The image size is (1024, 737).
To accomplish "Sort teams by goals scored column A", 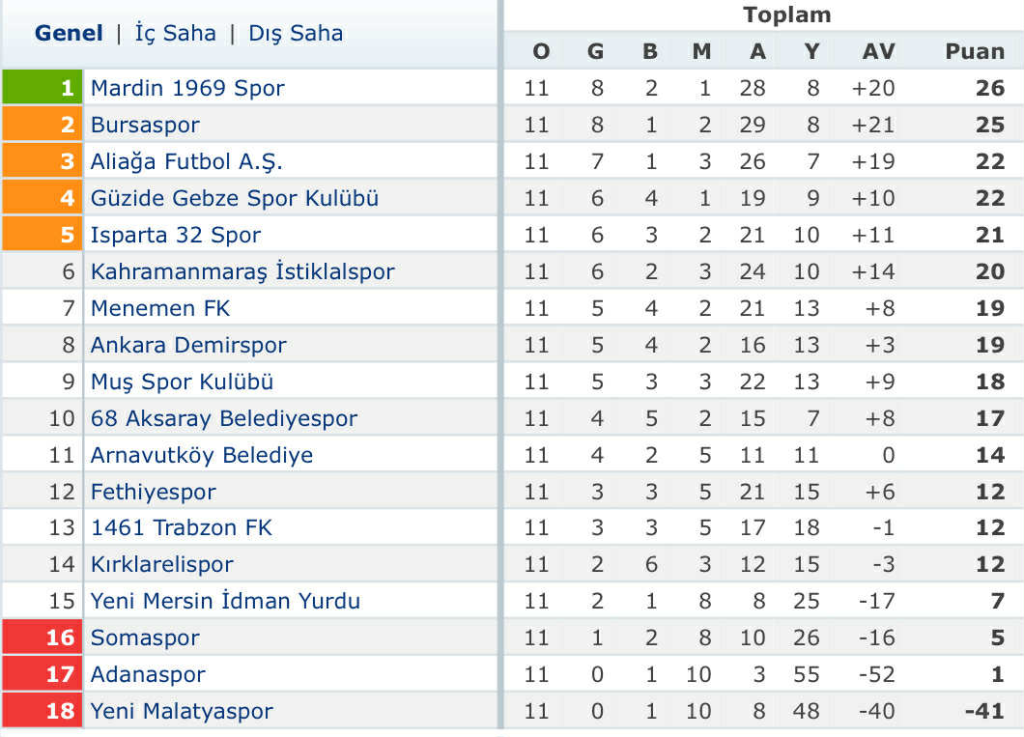I will point(757,51).
